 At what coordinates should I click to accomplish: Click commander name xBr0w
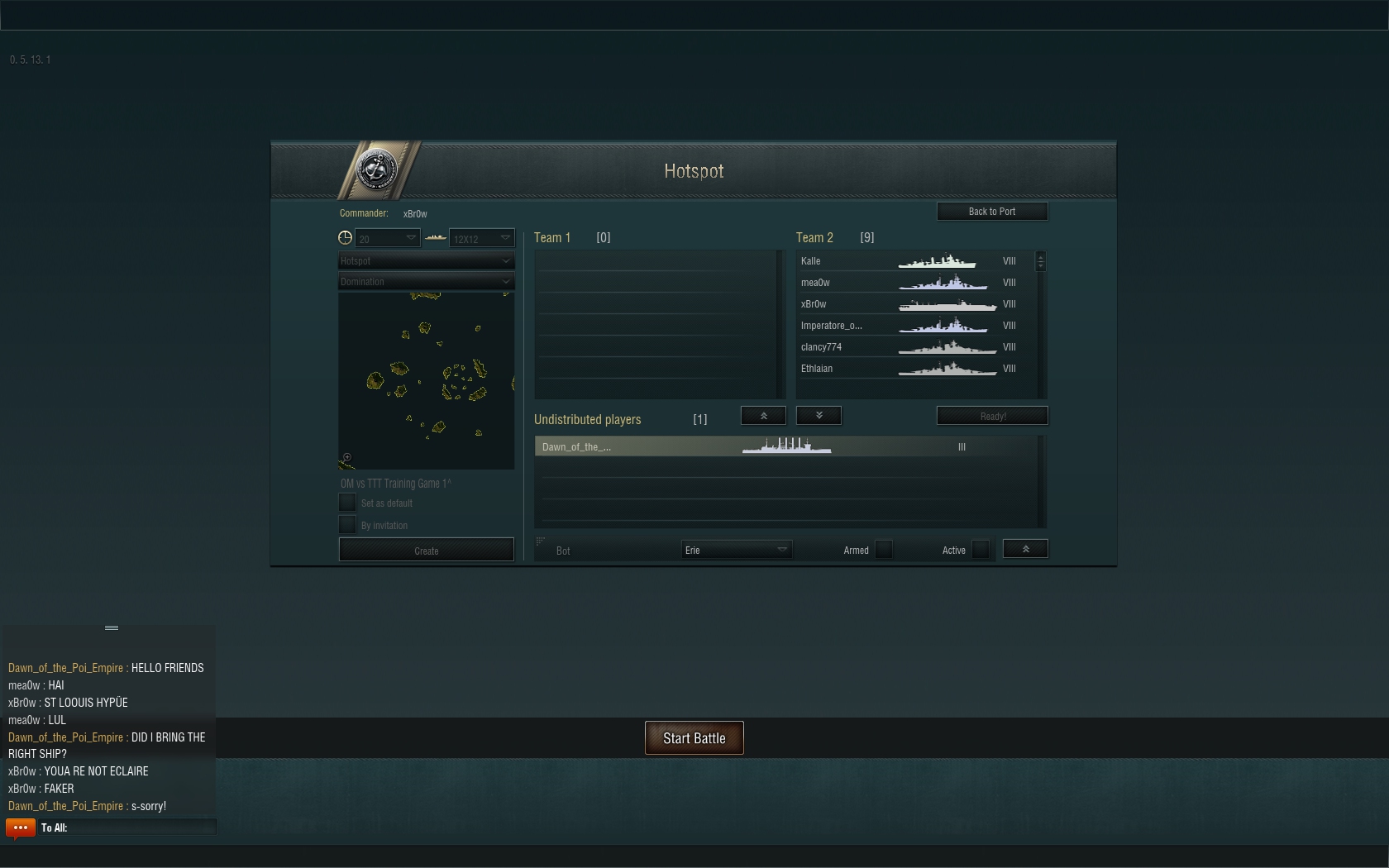click(x=415, y=214)
